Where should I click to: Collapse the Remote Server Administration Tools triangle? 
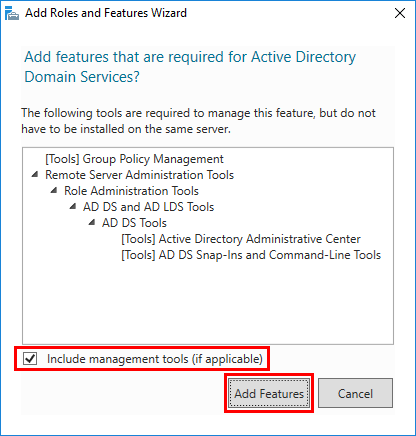pyautogui.click(x=35, y=174)
